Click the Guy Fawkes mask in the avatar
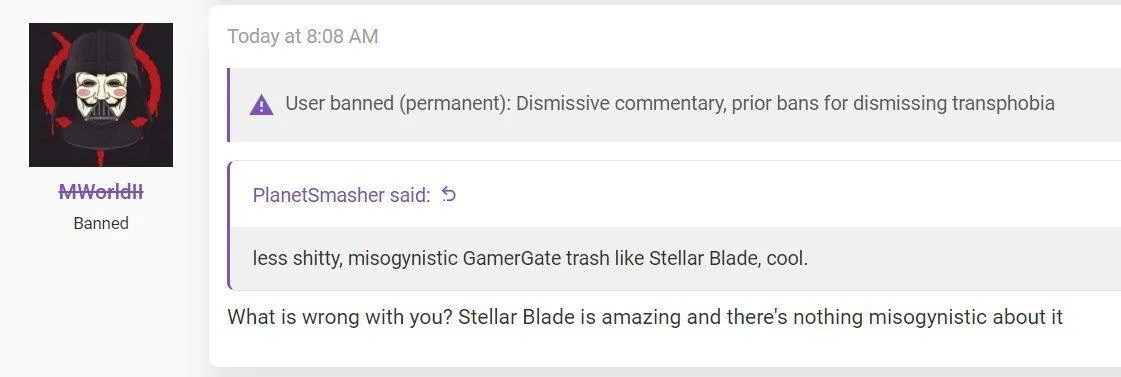Viewport: 1121px width, 377px height. (x=102, y=95)
